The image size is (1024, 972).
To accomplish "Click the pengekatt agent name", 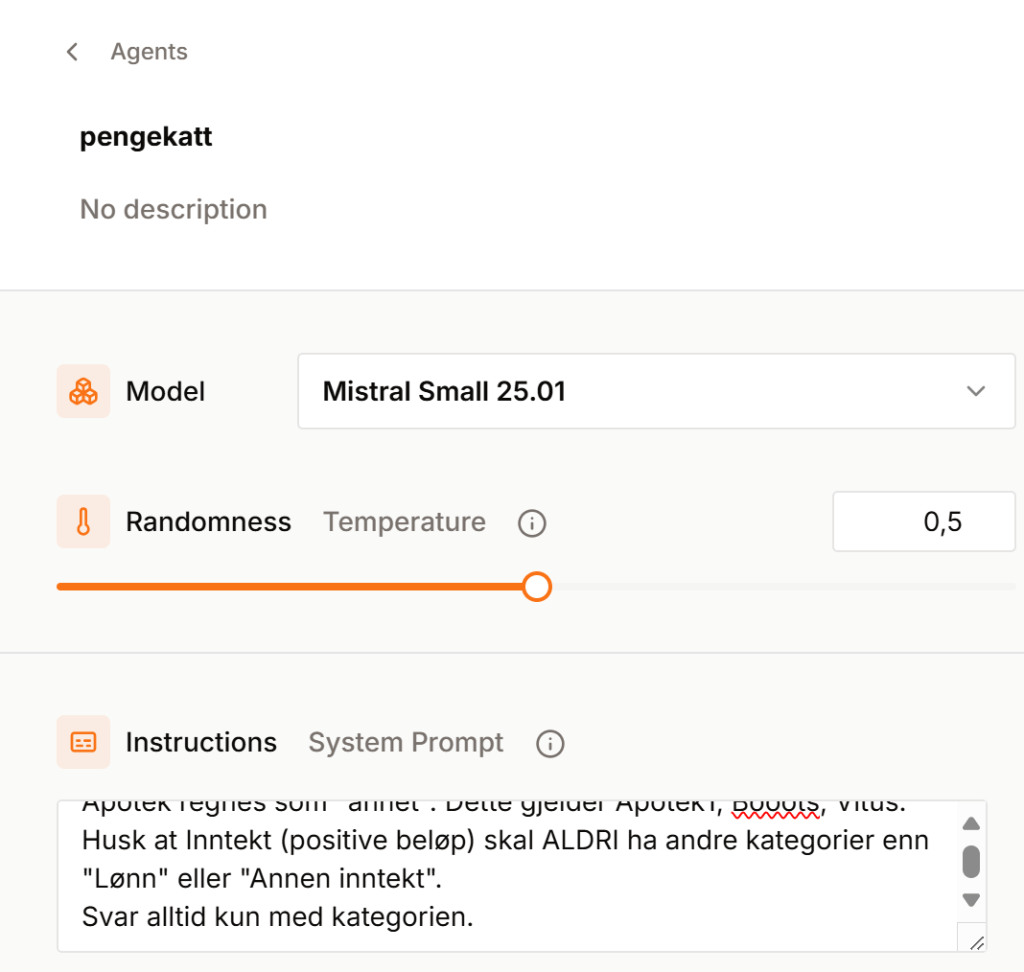I will pyautogui.click(x=146, y=137).
